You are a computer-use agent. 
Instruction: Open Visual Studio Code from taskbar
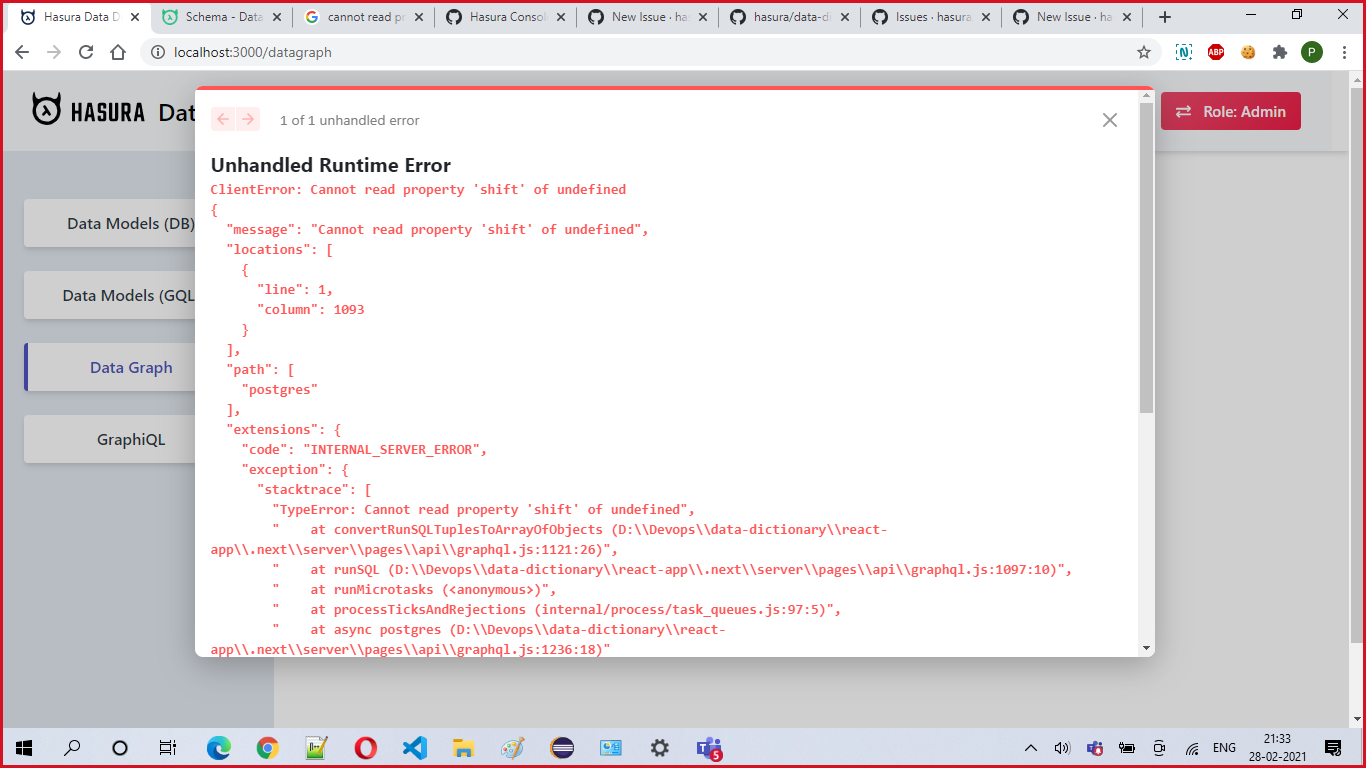(414, 747)
